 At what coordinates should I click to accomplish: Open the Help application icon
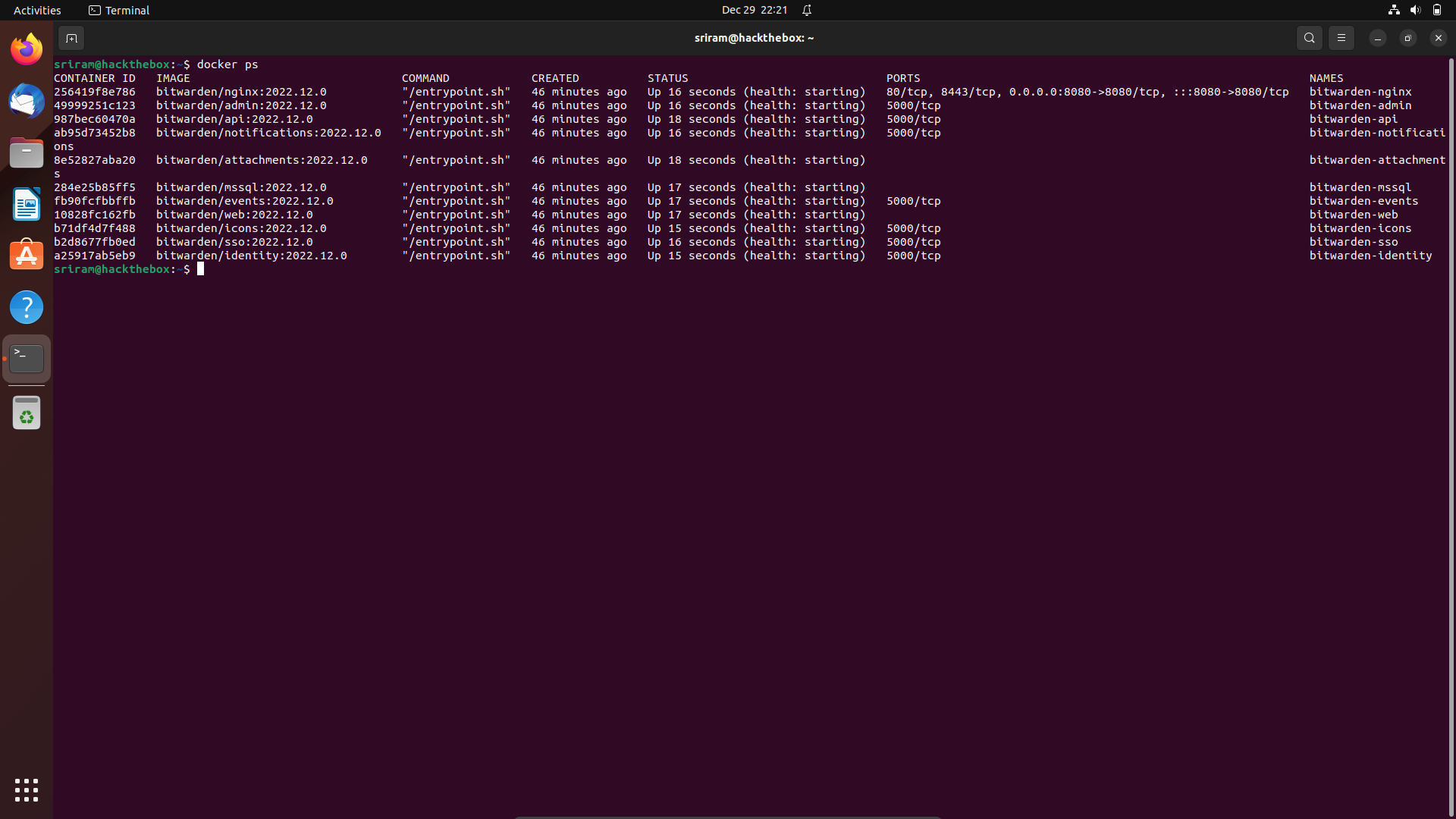(27, 307)
